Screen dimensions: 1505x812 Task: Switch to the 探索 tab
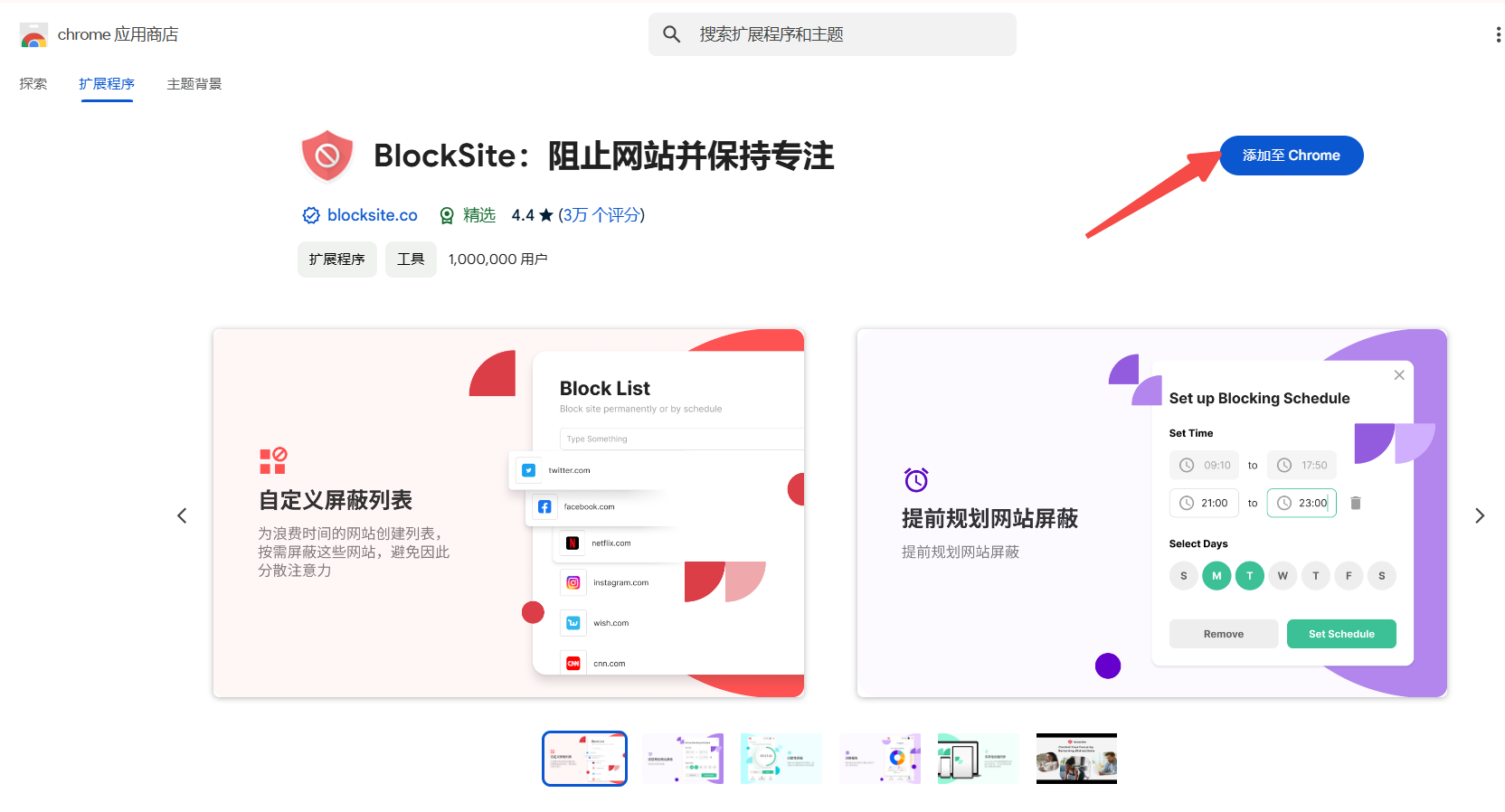tap(33, 84)
